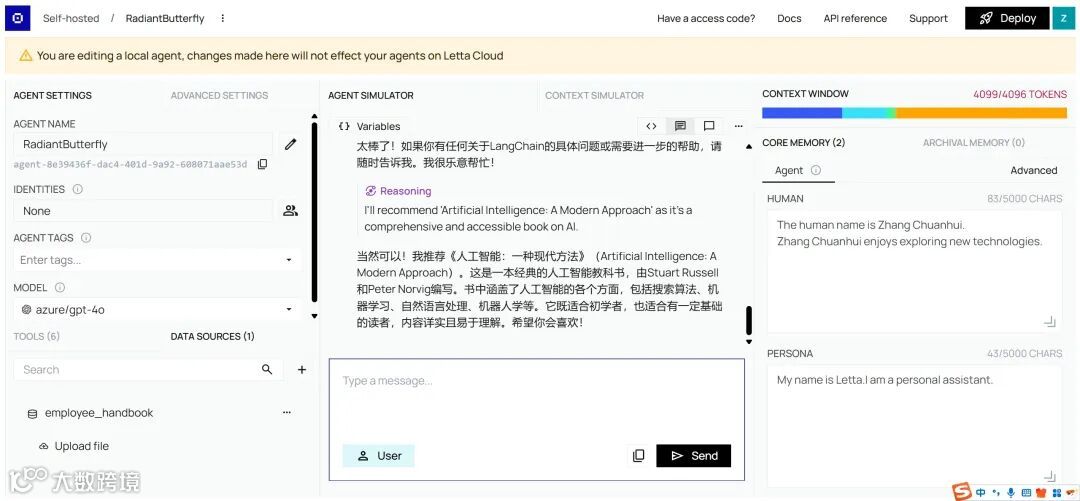Screen dimensions: 1080x501
Task: Open the identities people icon
Action: [x=291, y=211]
